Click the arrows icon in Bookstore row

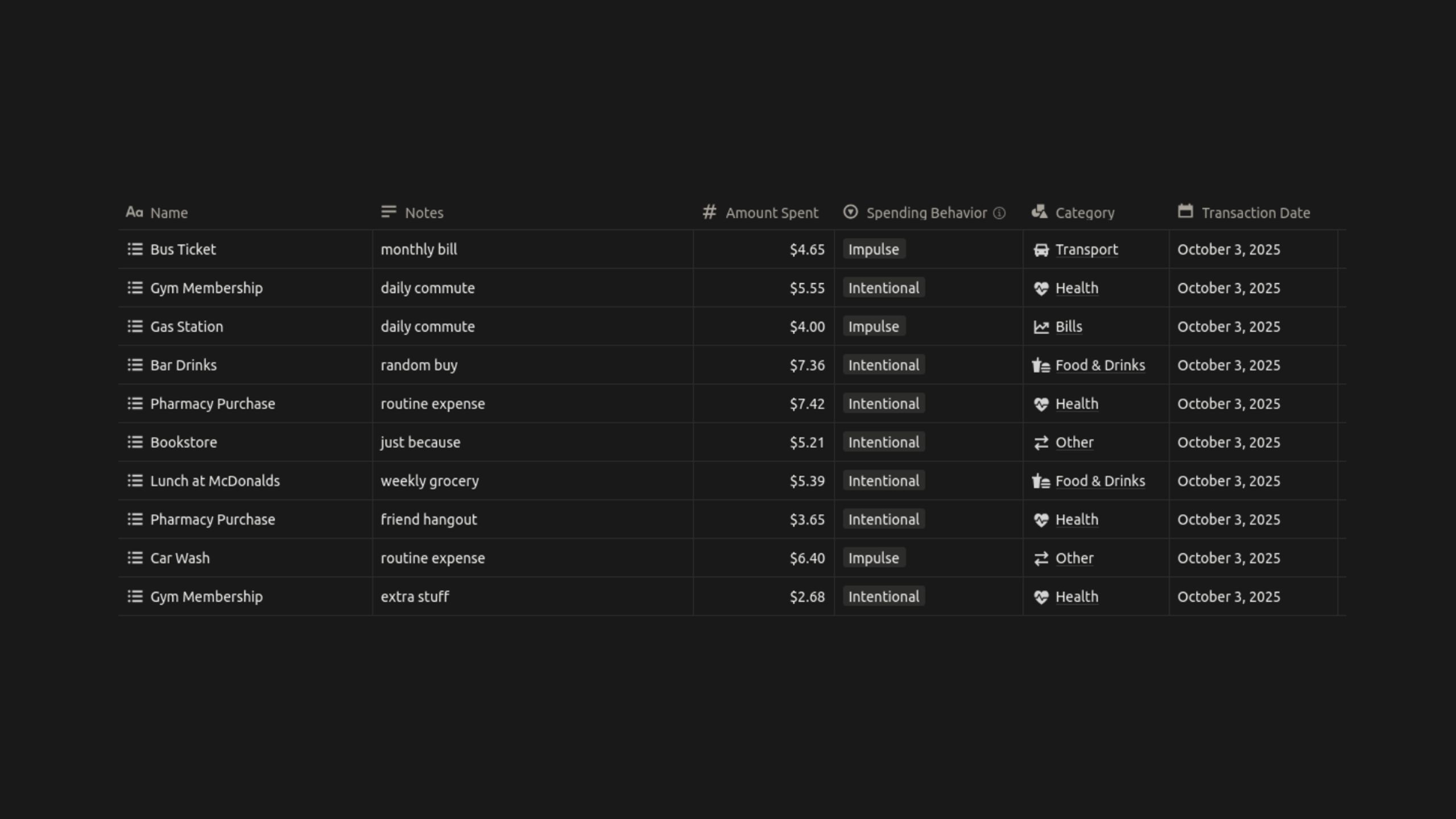(x=1041, y=442)
